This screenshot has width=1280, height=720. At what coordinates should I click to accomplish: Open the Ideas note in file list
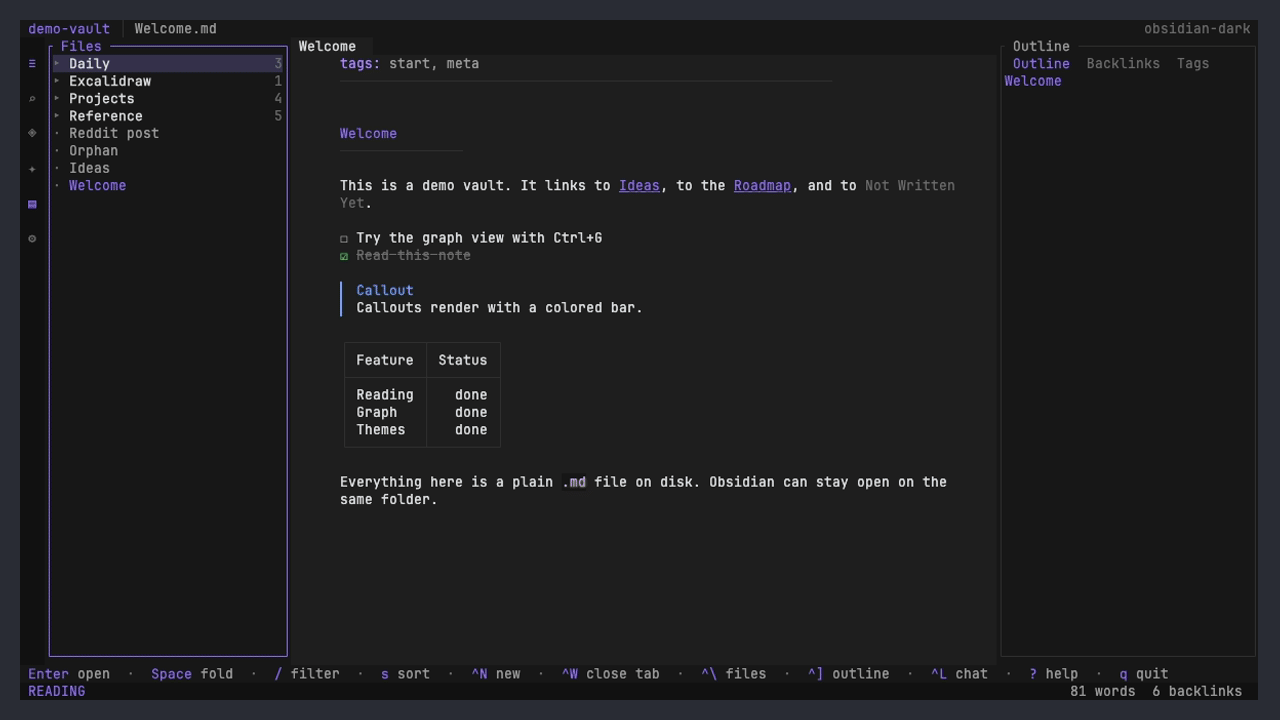pos(89,168)
